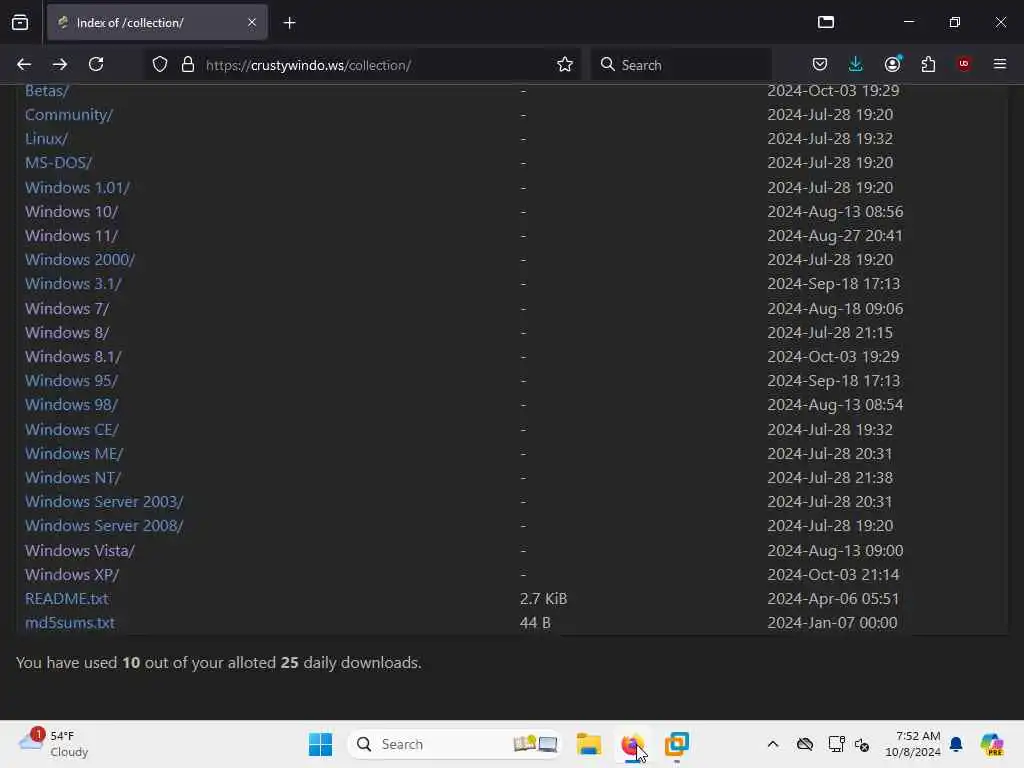The width and height of the screenshot is (1024, 768).
Task: Go forward with the browser forward arrow
Action: [x=60, y=64]
